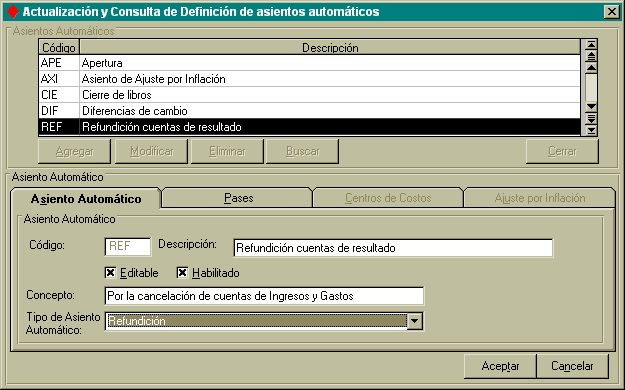Viewport: 625px width, 390px height.
Task: Select the Apertura description row
Action: 330,63
